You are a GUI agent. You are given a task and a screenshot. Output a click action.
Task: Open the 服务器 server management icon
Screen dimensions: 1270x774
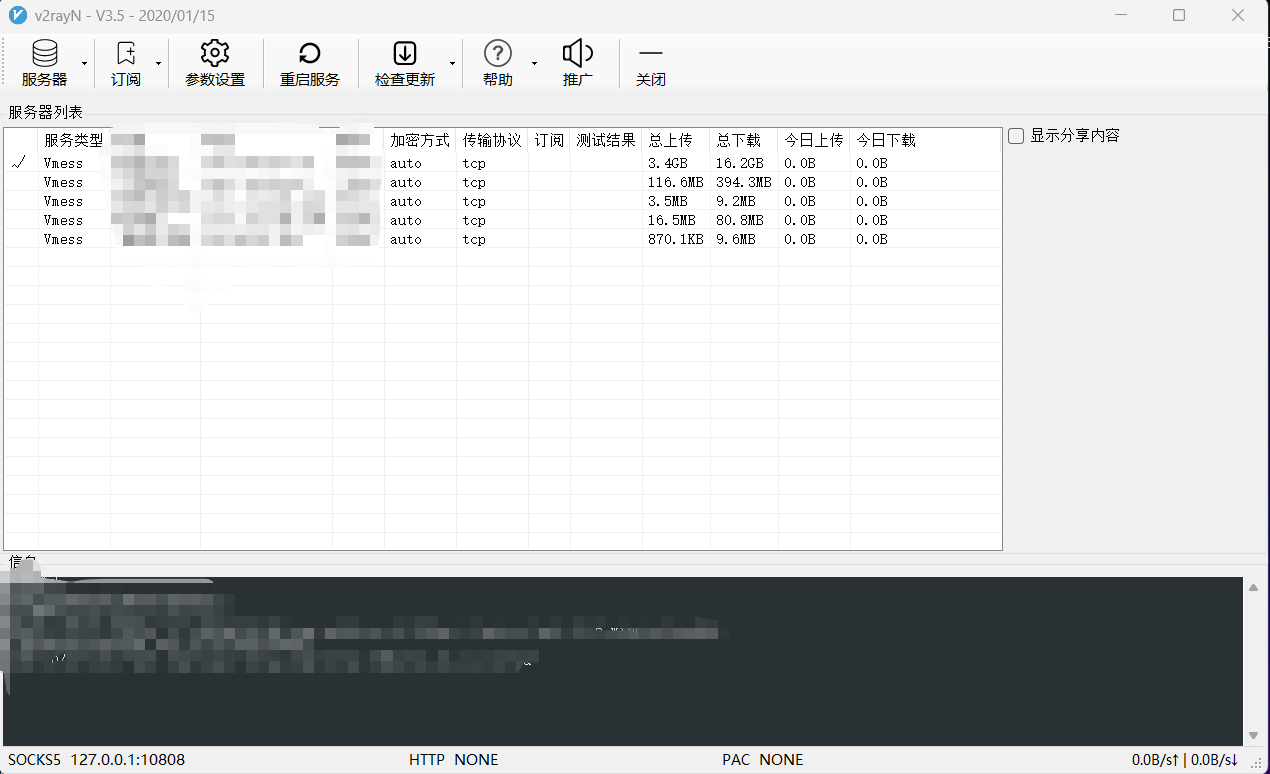(44, 62)
